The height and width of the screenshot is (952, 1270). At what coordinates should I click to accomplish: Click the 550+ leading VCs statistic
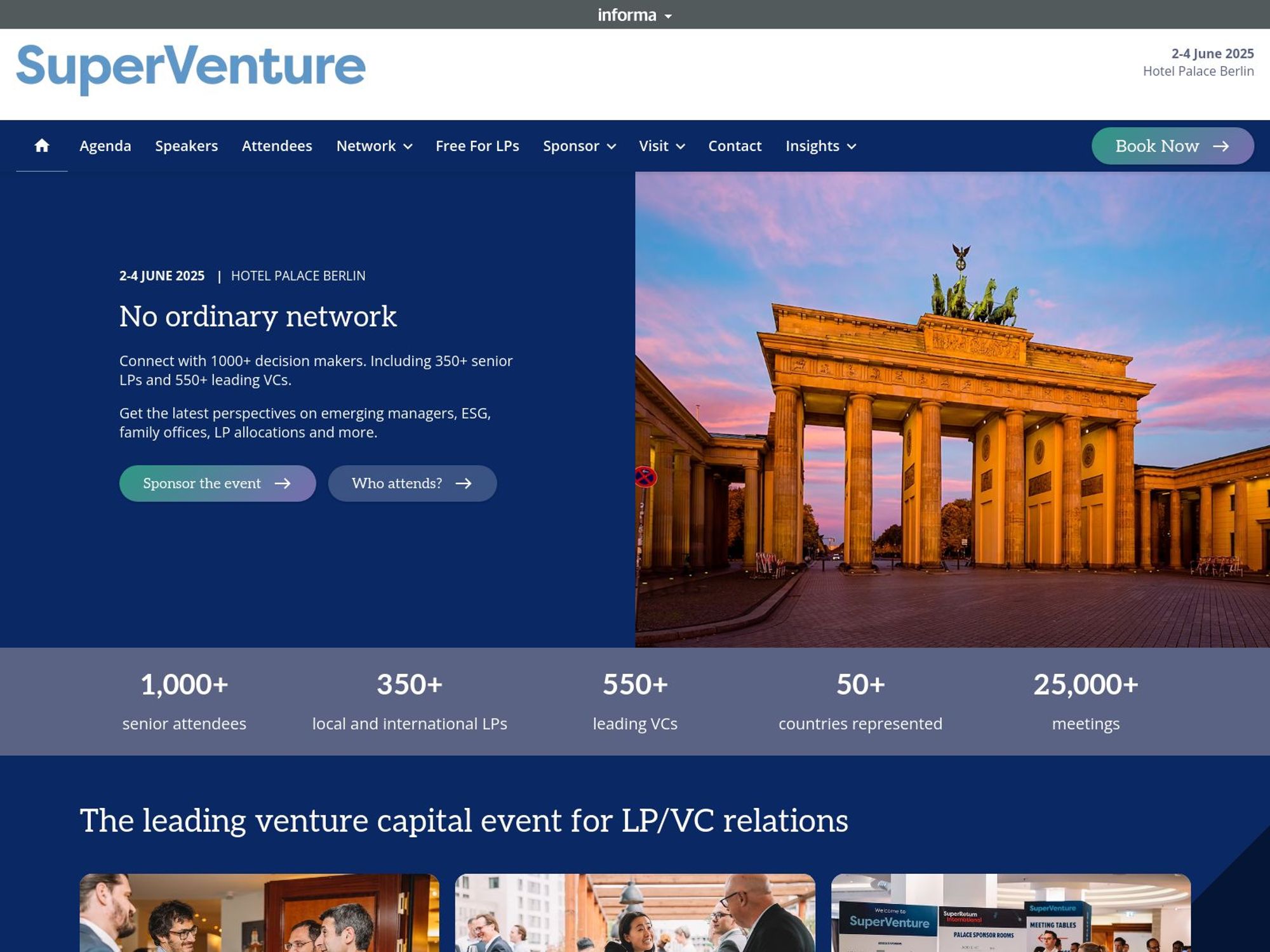[x=635, y=701]
